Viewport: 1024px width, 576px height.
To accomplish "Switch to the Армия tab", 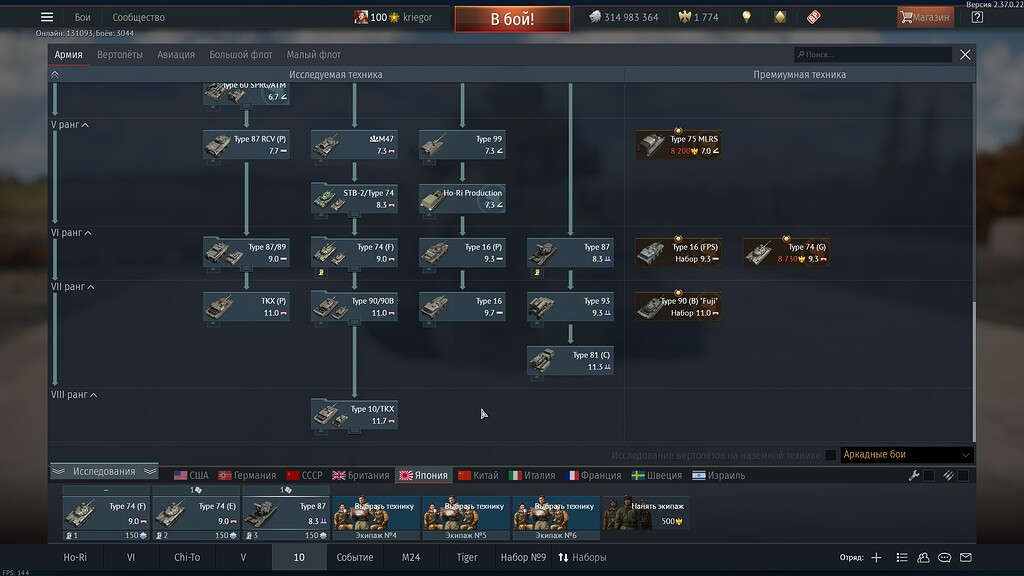I will pos(69,55).
